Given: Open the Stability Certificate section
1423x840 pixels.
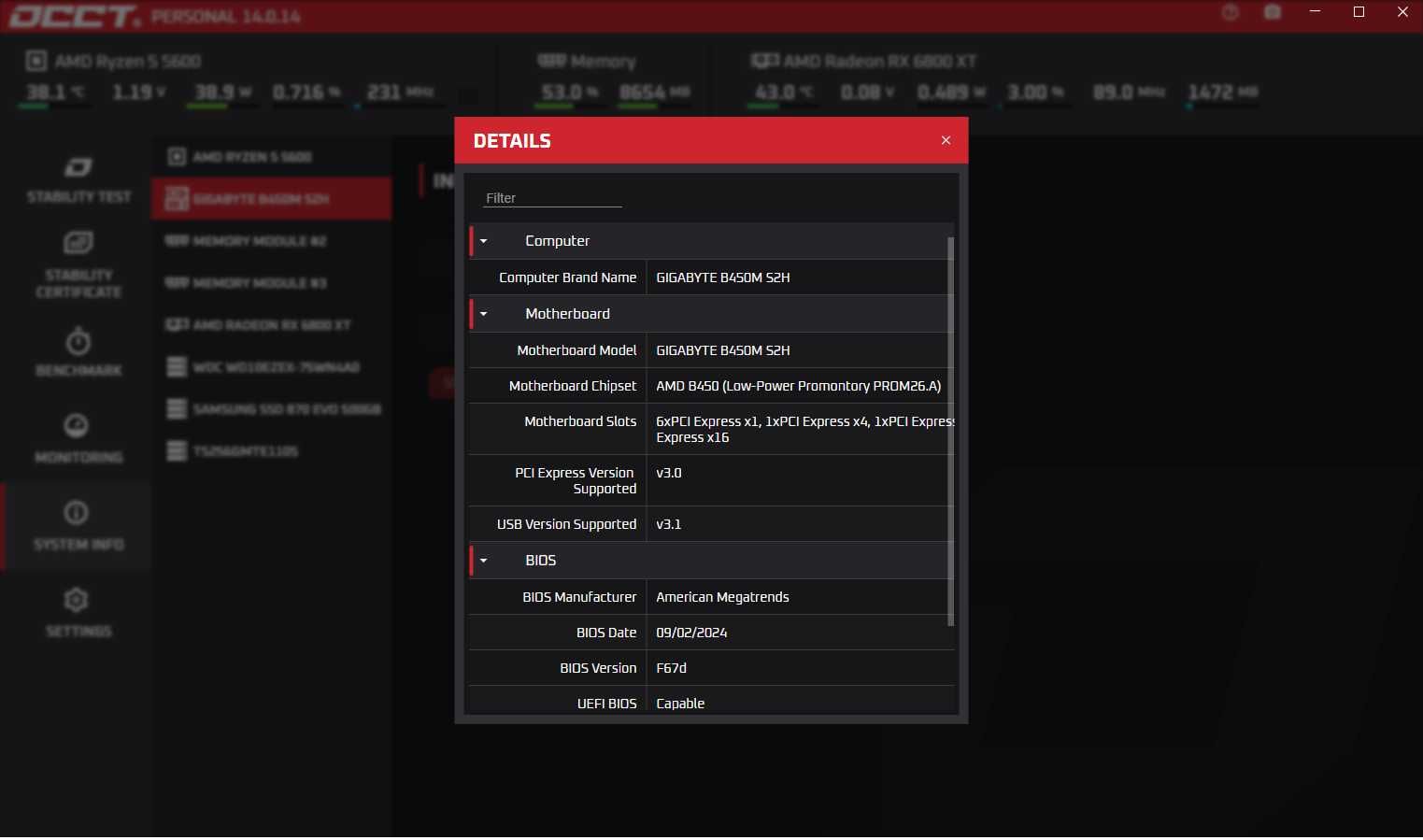Looking at the screenshot, I should (78, 264).
